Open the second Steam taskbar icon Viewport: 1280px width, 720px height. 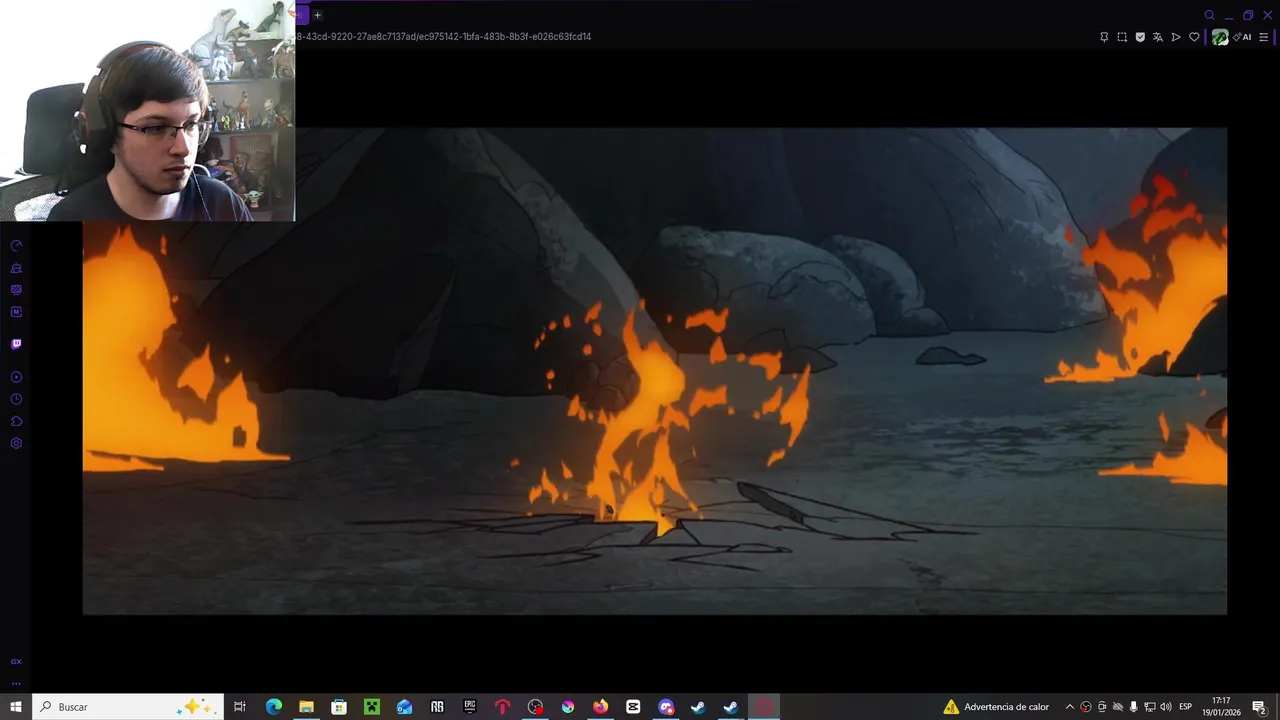731,707
